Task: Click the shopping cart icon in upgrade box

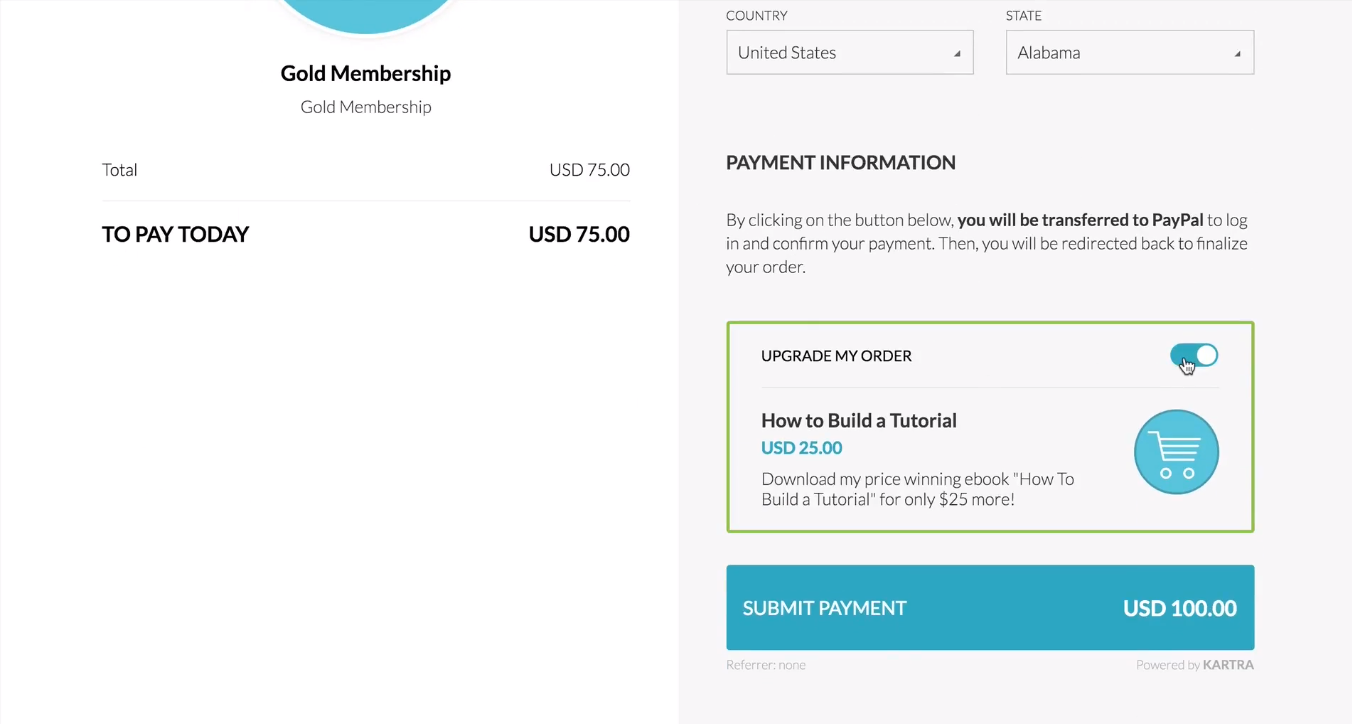Action: click(1176, 452)
